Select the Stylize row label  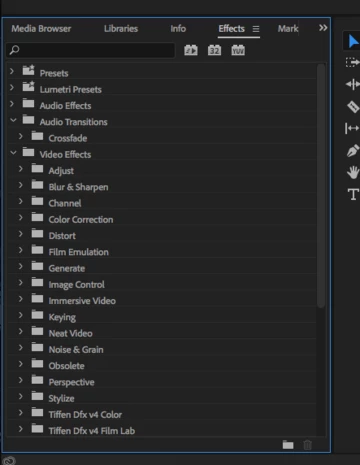tap(61, 399)
